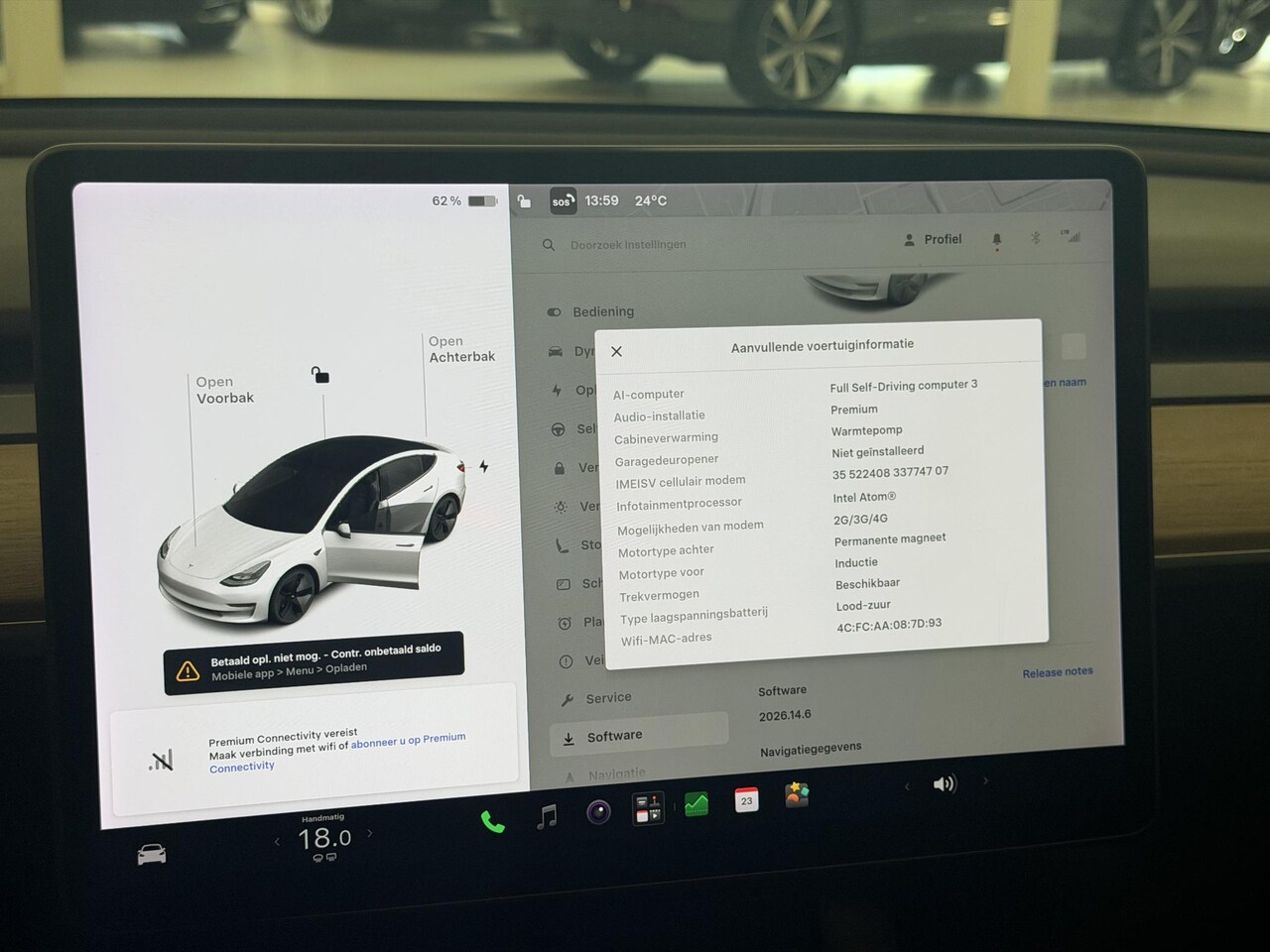Increase cabin temperature with right chevron
1270x952 pixels.
370,834
